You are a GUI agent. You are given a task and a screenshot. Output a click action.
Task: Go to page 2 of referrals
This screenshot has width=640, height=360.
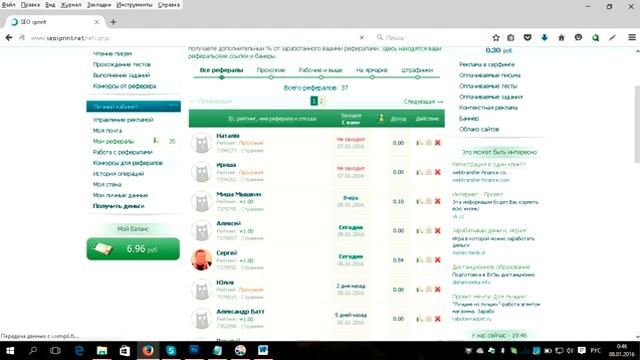[x=321, y=101]
